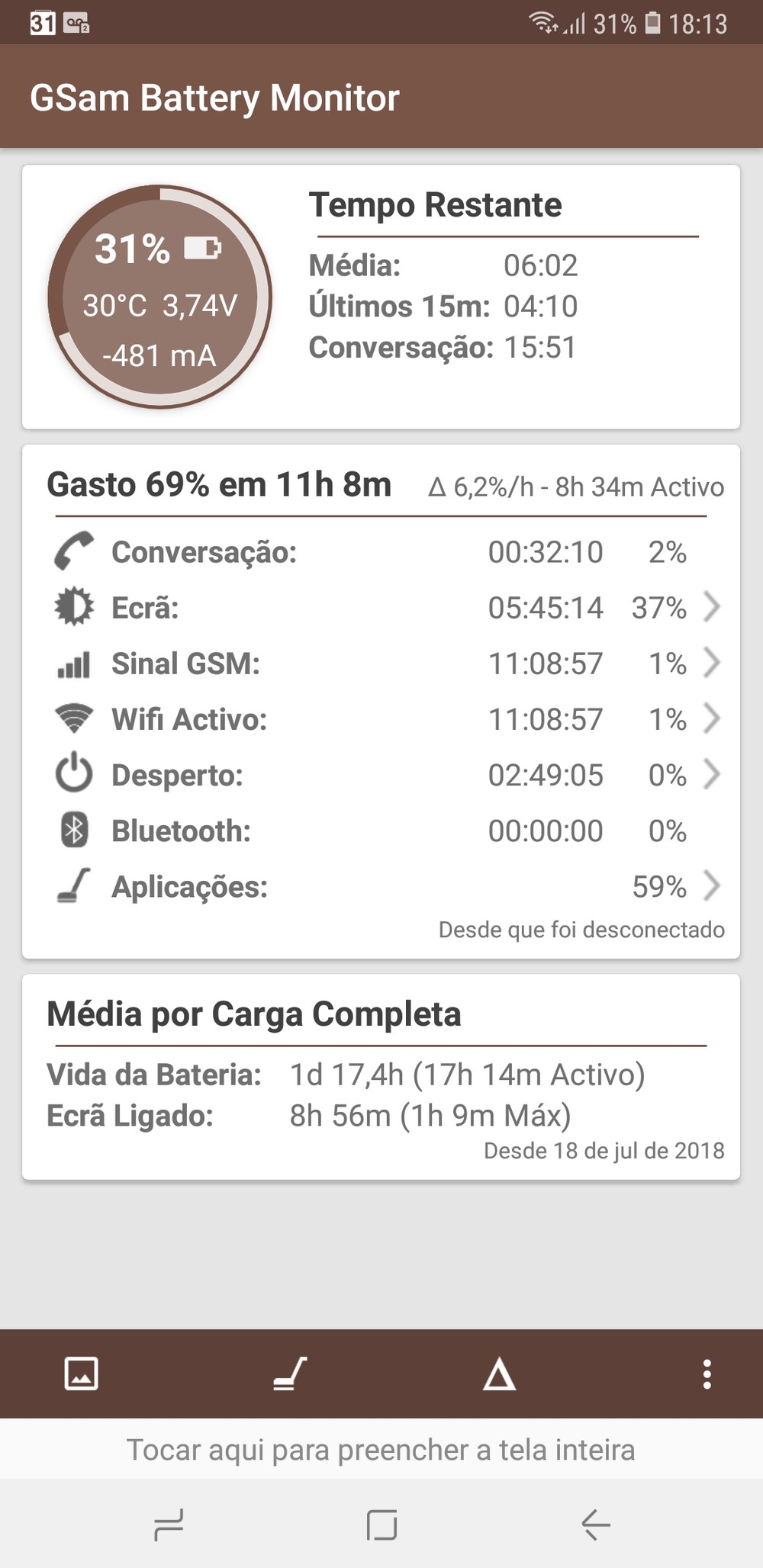Open the delta statistics triangle button

[x=499, y=1374]
